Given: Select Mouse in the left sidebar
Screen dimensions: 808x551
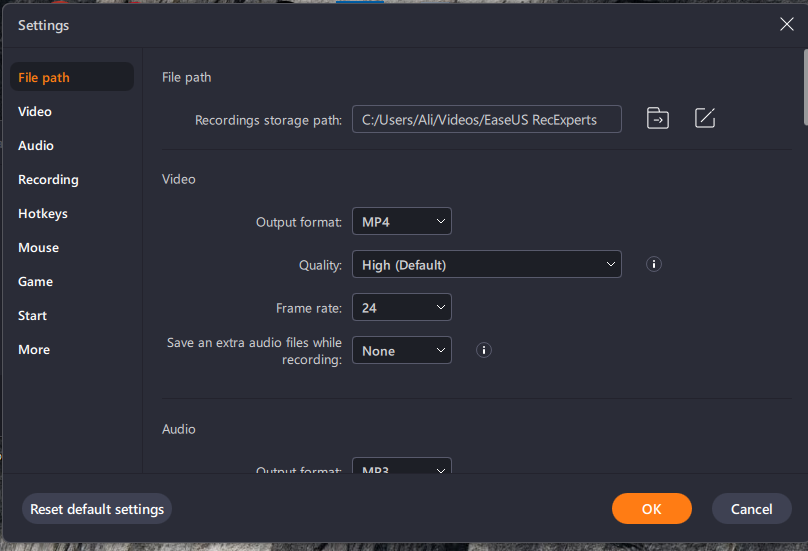Looking at the screenshot, I should coord(38,248).
